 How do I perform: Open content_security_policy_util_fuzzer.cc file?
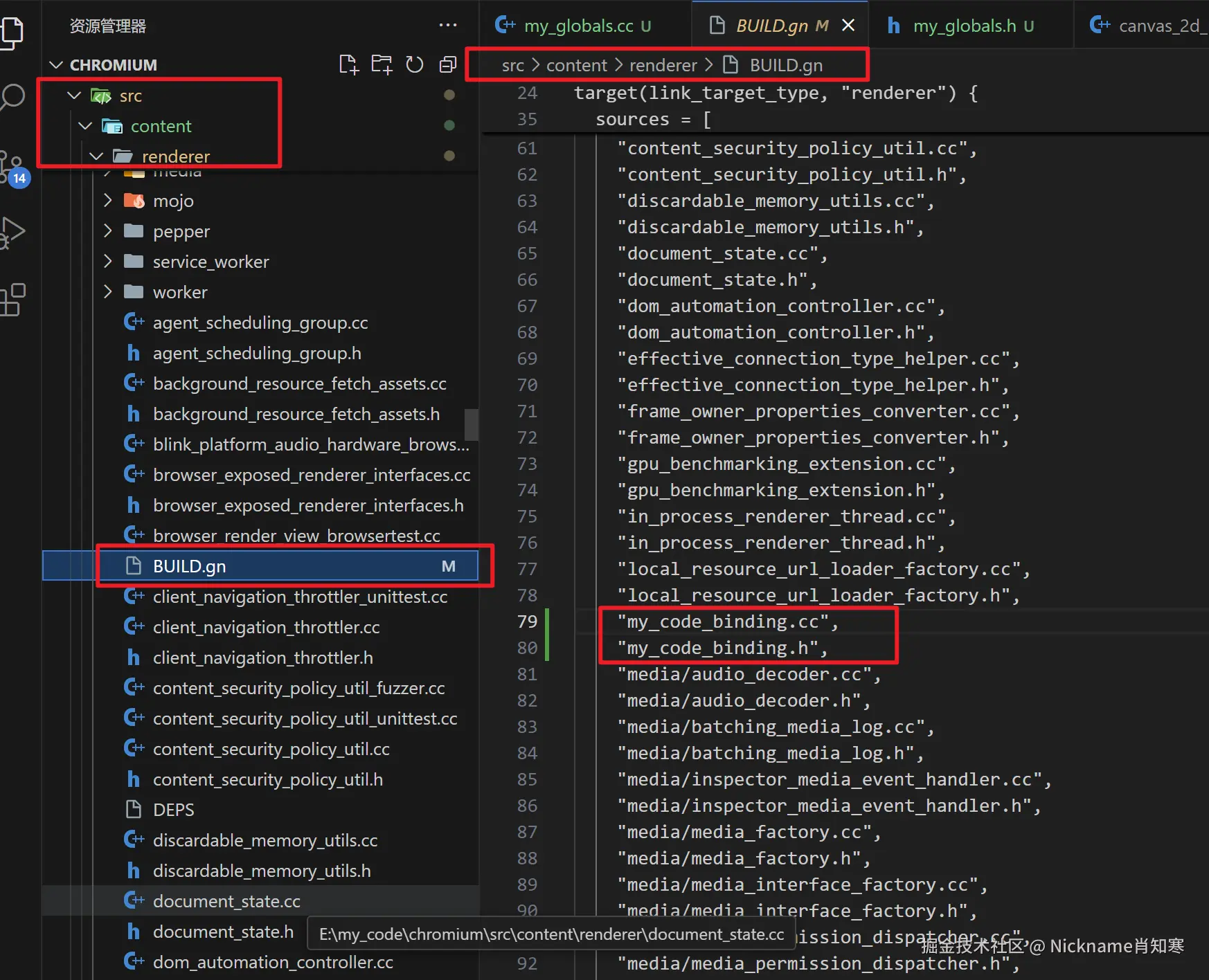(x=260, y=688)
